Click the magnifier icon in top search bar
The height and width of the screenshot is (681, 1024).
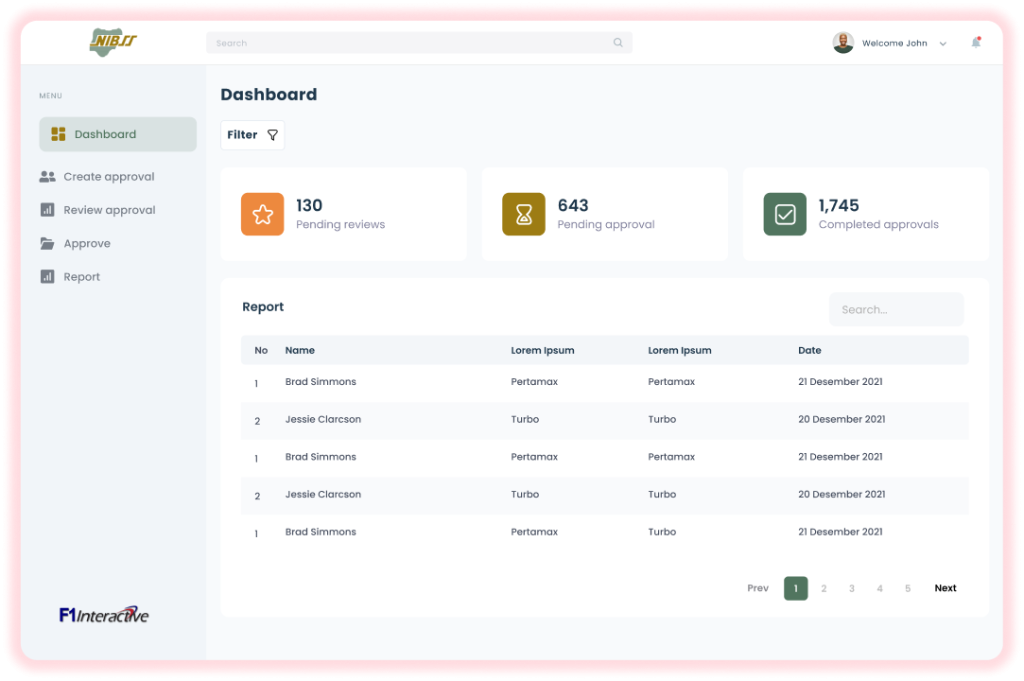coord(618,43)
